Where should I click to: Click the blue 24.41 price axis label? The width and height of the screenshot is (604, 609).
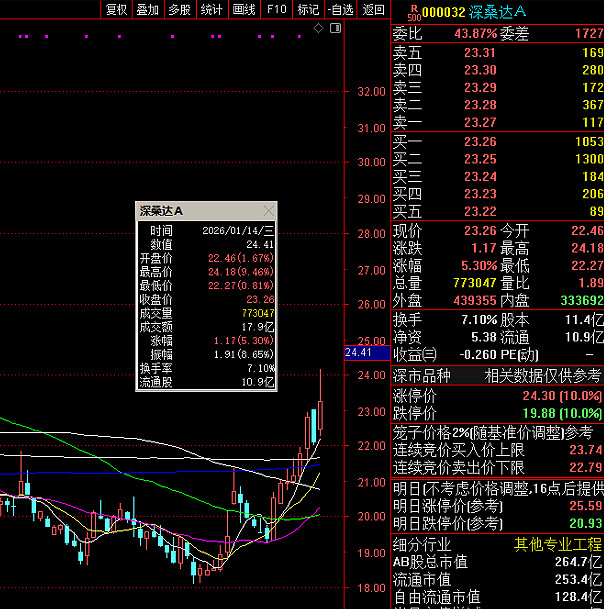[x=357, y=352]
